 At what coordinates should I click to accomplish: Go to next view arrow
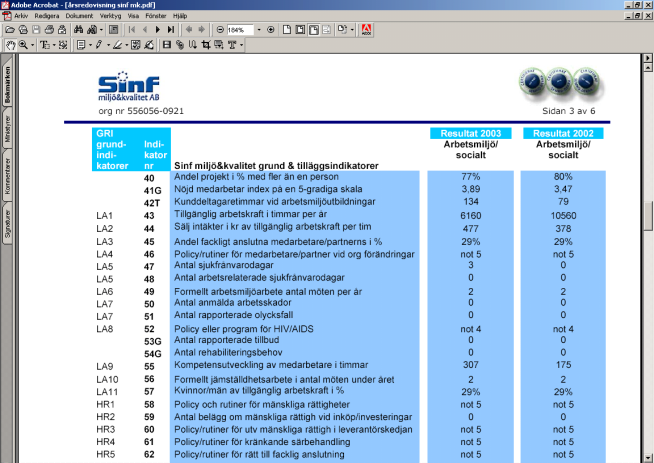click(201, 30)
